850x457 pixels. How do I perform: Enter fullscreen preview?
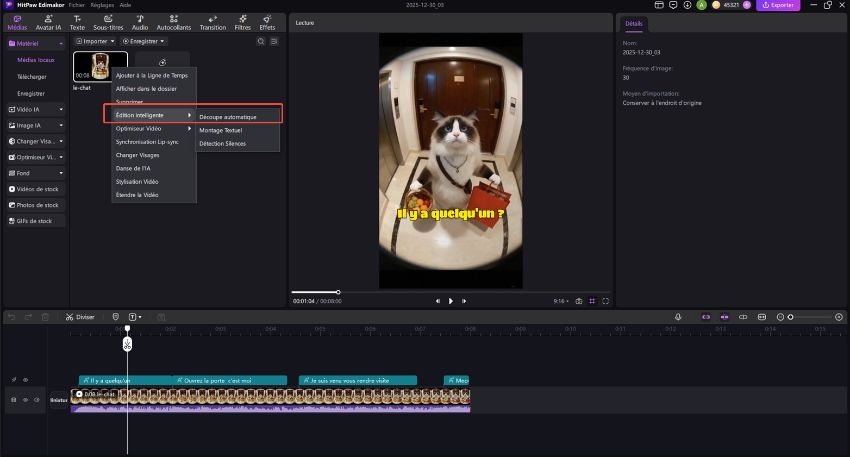point(606,301)
